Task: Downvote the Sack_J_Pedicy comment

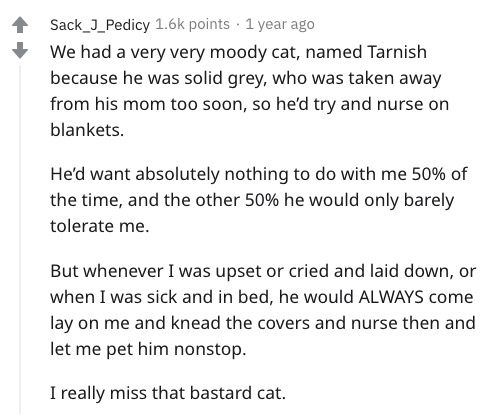Action: pyautogui.click(x=20, y=50)
